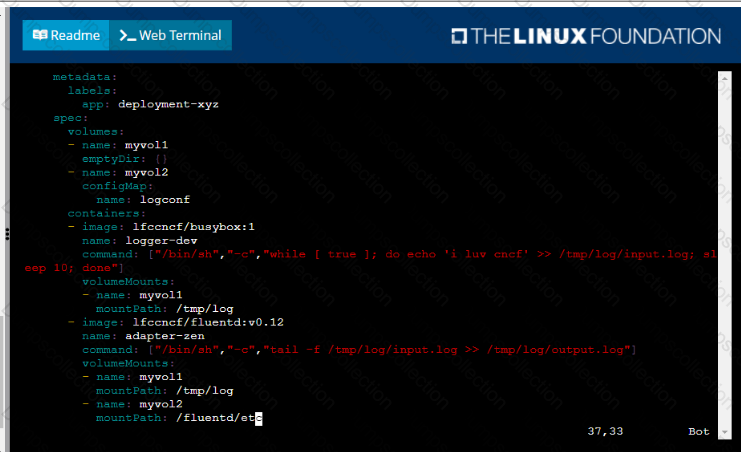Click the Readme book icon

coord(40,35)
